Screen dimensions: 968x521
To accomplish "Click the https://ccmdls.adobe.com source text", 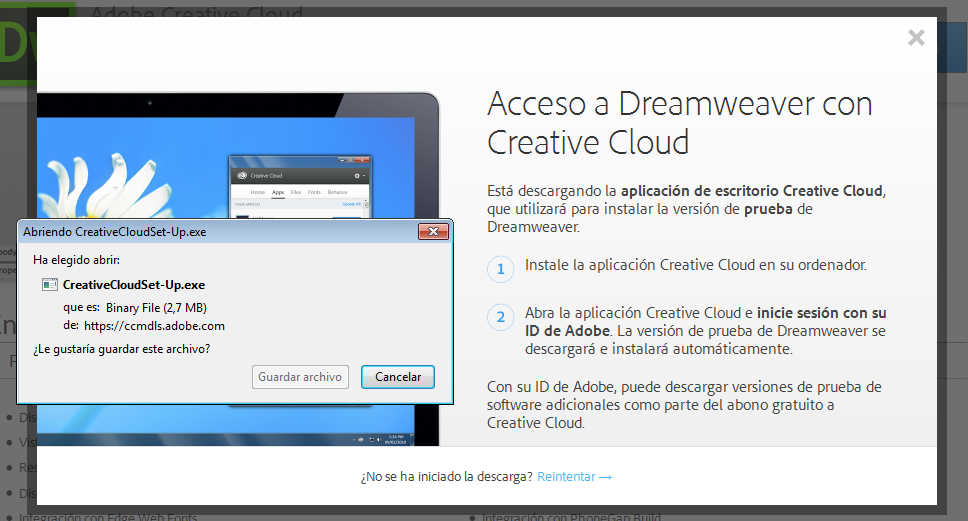I will [154, 326].
